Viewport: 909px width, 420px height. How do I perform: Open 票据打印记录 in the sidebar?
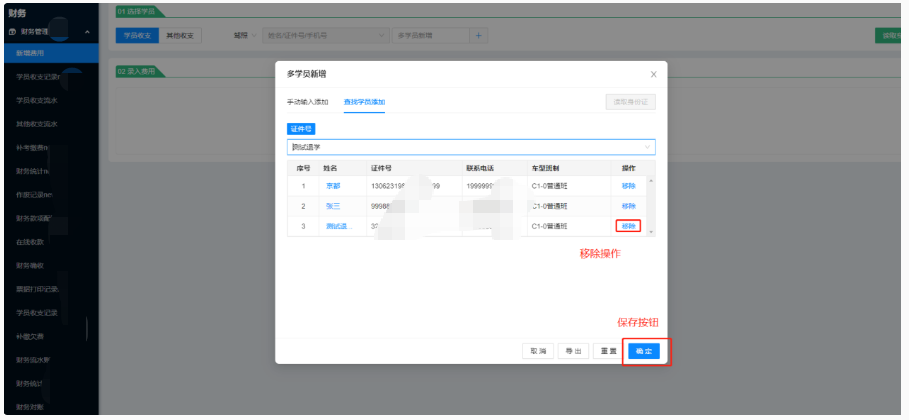tap(37, 289)
